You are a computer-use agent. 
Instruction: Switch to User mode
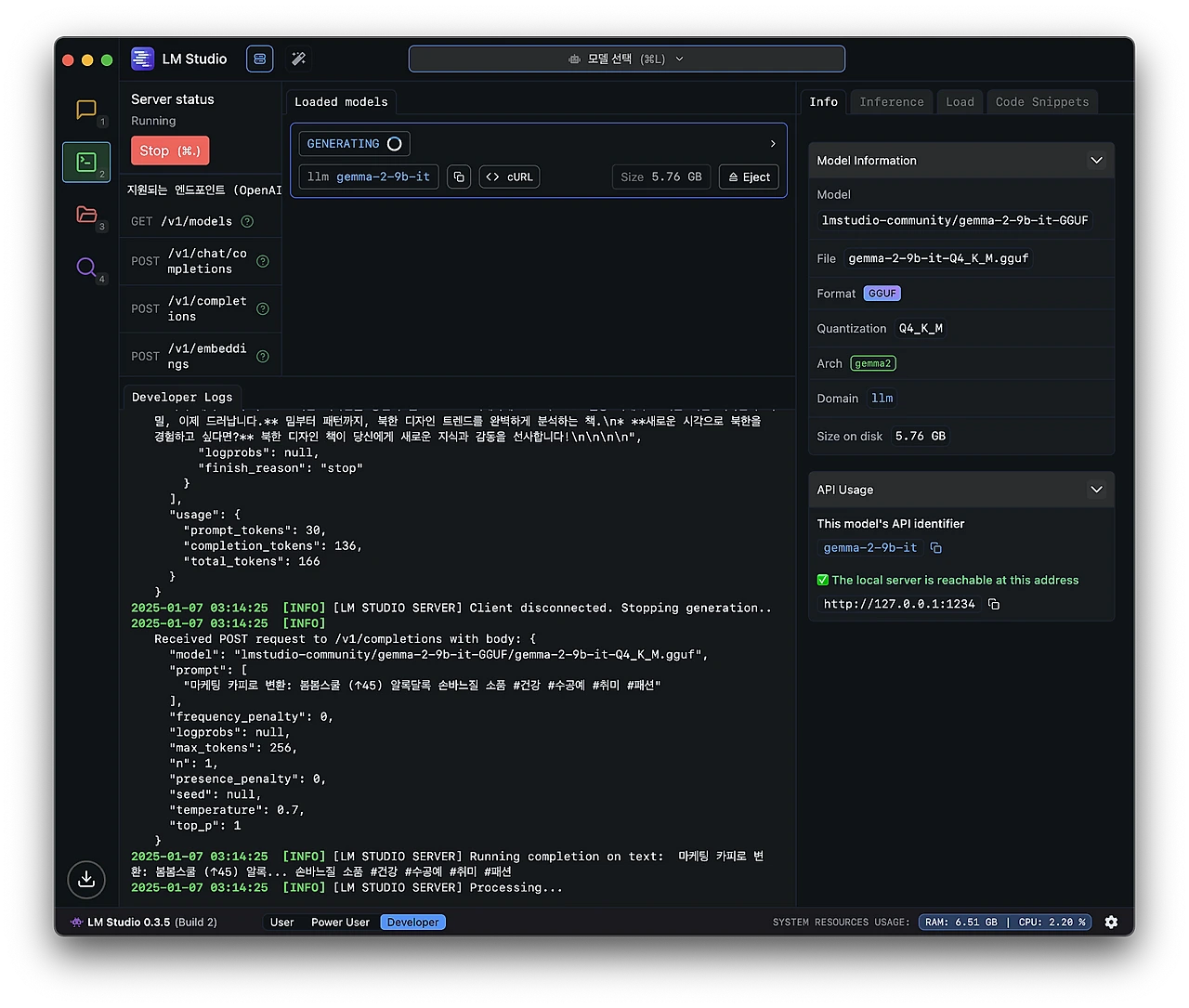(281, 923)
